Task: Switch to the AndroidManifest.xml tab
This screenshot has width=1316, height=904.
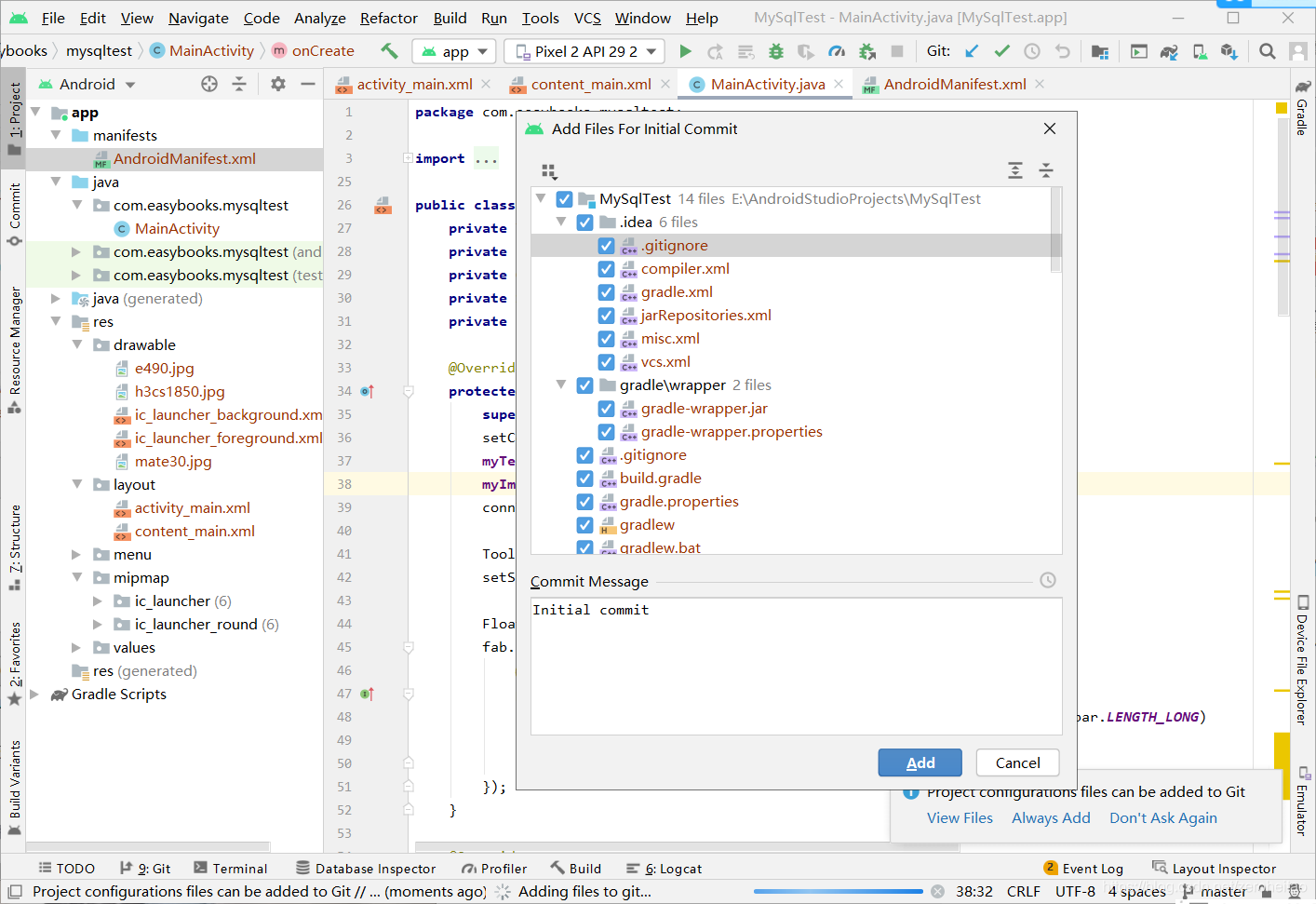Action: click(958, 84)
